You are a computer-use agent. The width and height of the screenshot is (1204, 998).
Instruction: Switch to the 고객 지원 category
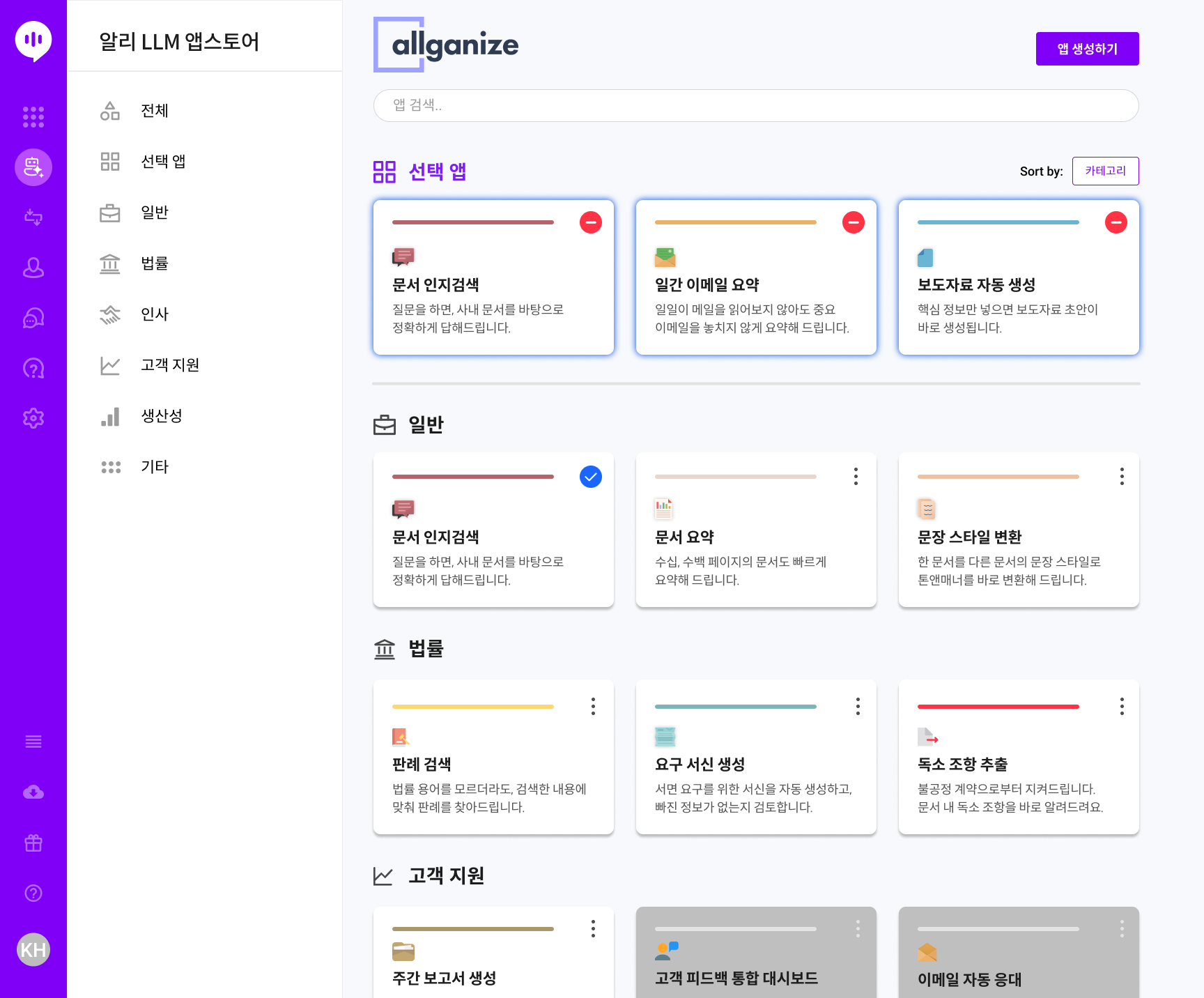[170, 365]
